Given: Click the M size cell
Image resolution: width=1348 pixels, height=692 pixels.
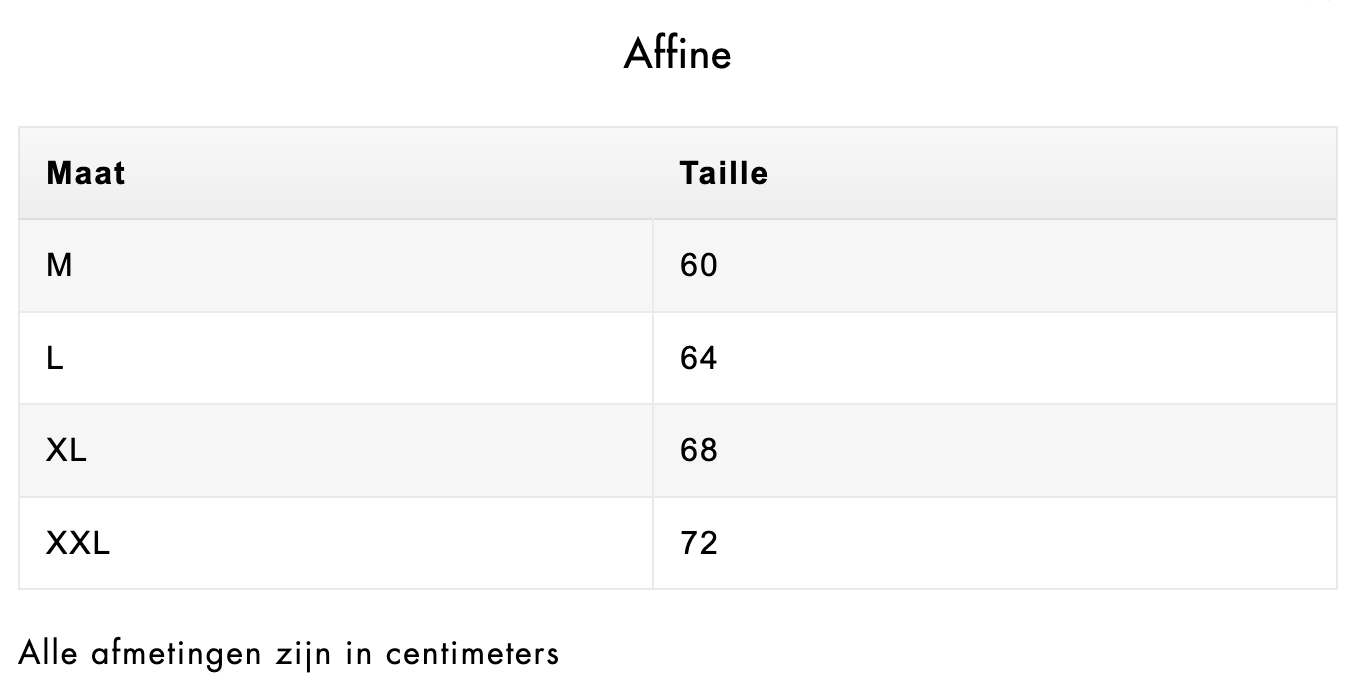Looking at the screenshot, I should 60,266.
